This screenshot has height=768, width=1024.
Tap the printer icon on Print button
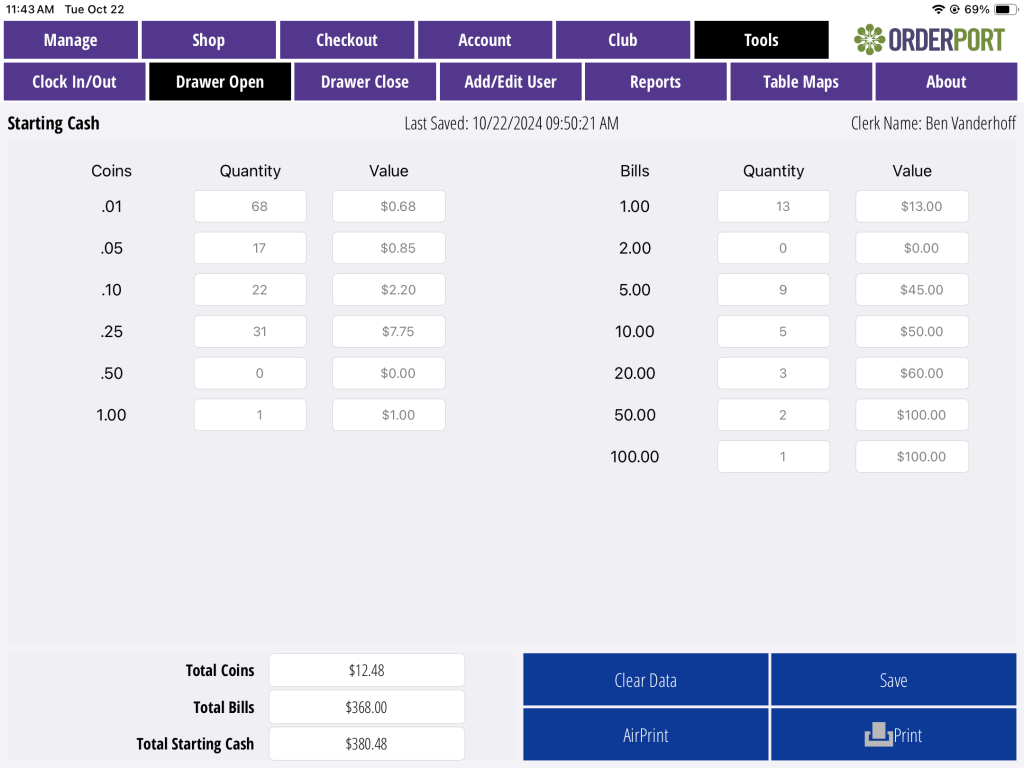[878, 735]
